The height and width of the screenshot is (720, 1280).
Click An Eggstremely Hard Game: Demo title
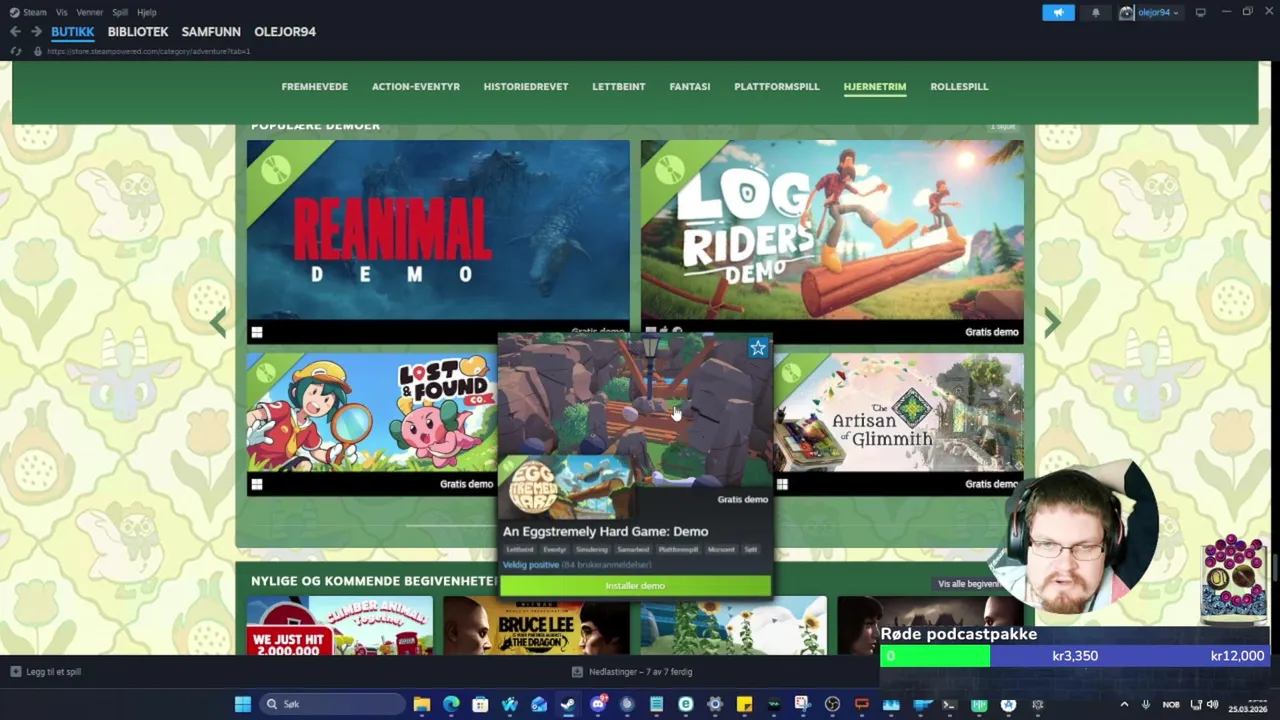pos(605,532)
